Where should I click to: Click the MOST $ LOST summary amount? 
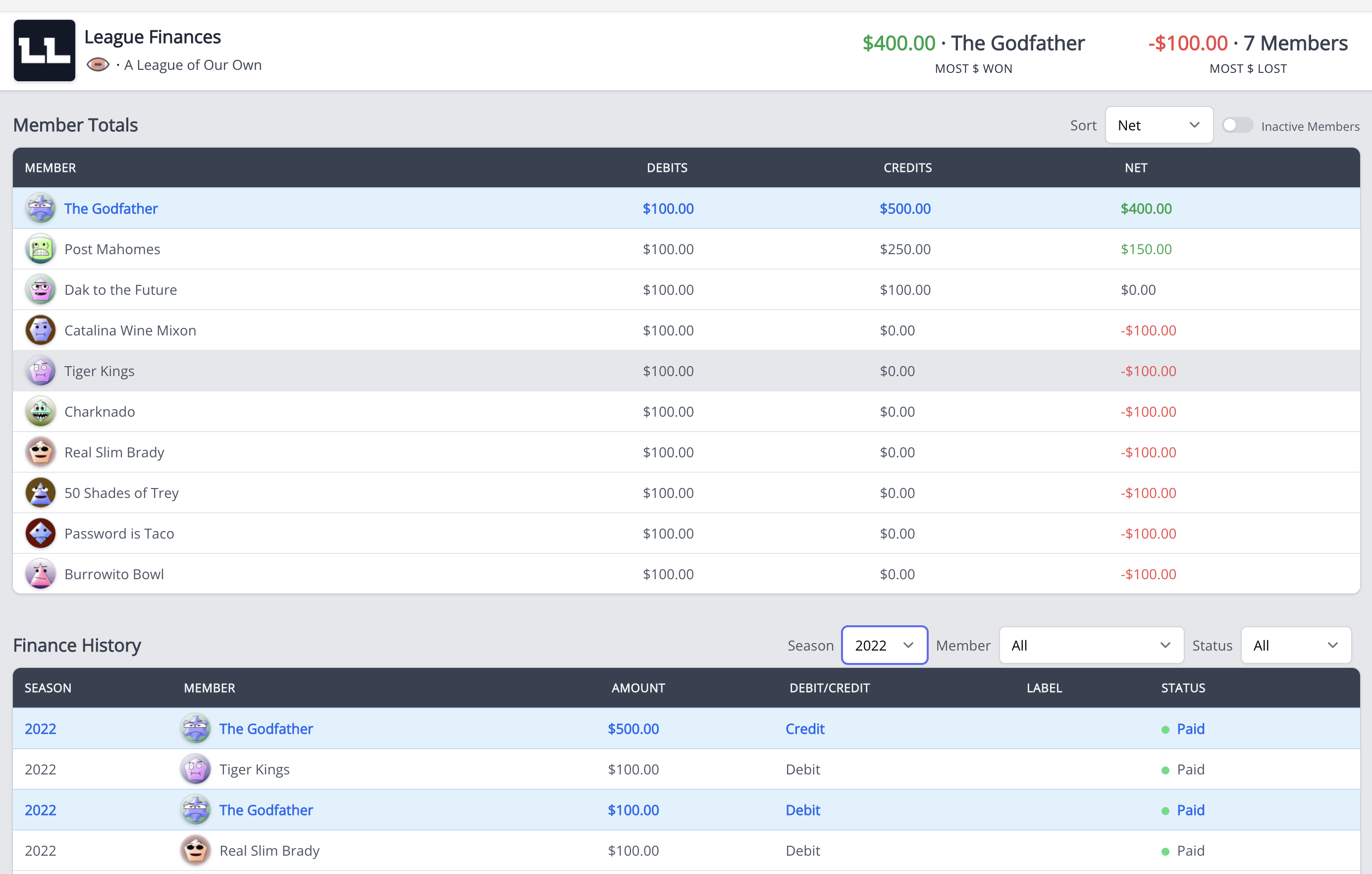[1187, 43]
